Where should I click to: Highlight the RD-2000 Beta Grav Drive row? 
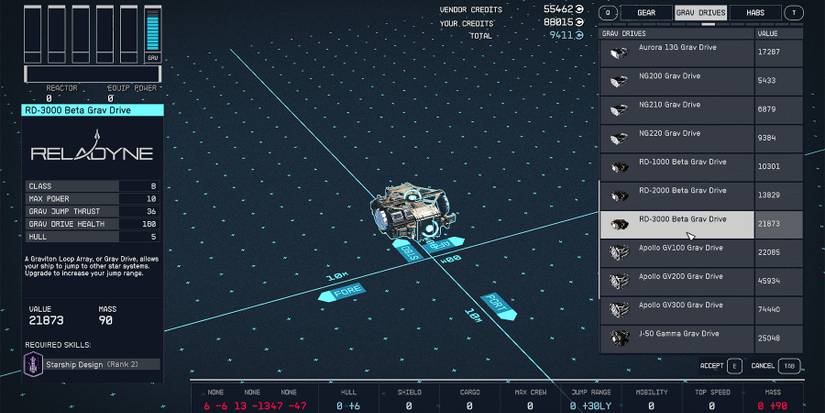coord(700,195)
